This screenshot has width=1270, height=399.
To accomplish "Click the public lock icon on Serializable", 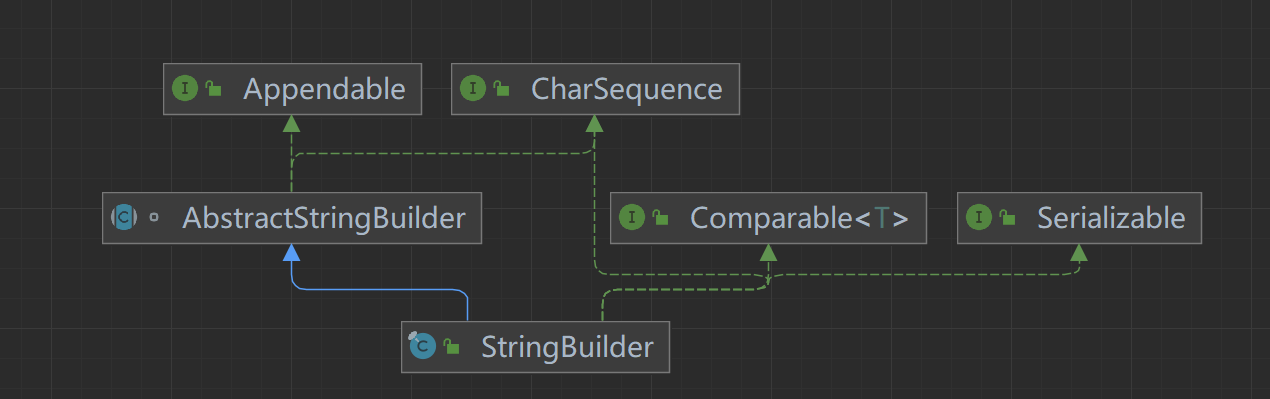I will 1008,217.
